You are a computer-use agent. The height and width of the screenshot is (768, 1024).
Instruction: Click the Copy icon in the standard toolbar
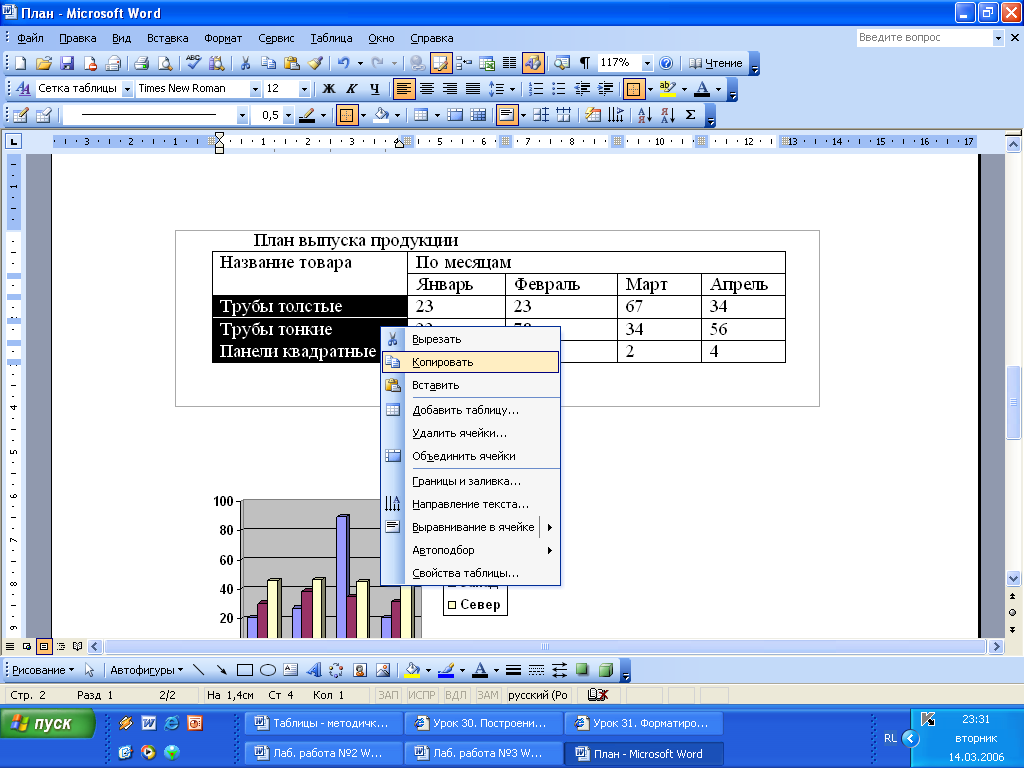(268, 63)
